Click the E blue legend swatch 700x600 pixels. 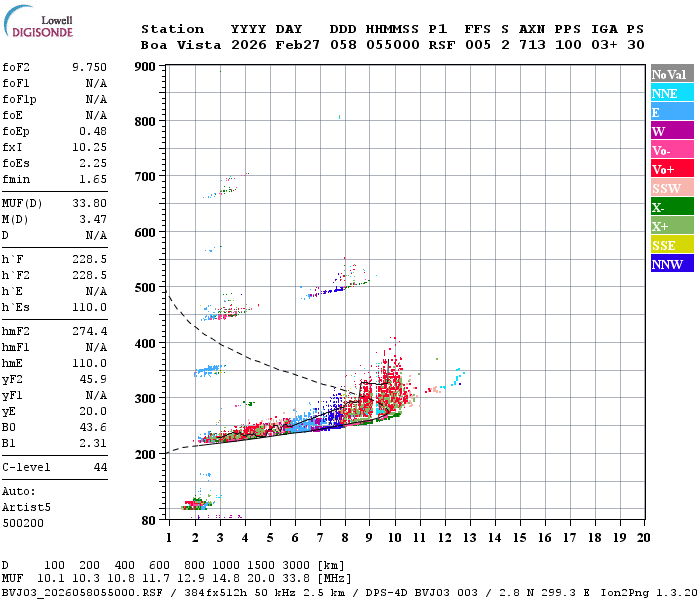pyautogui.click(x=672, y=112)
